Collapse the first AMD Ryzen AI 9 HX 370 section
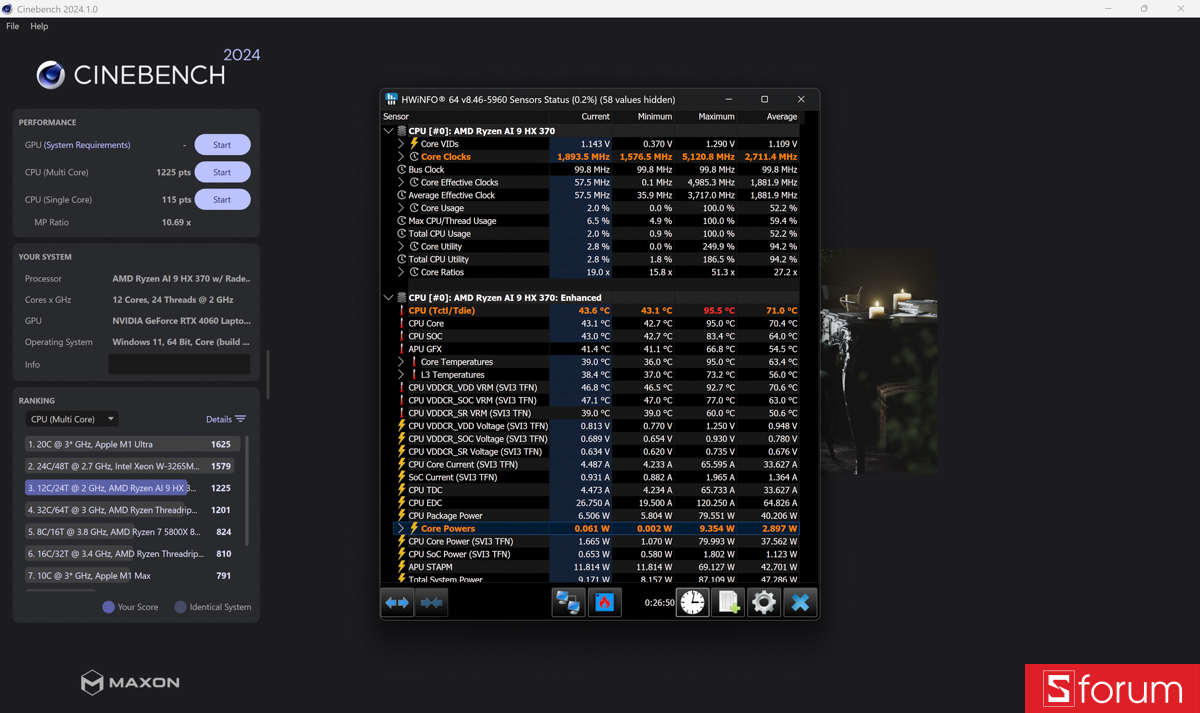Image resolution: width=1200 pixels, height=713 pixels. (x=388, y=131)
